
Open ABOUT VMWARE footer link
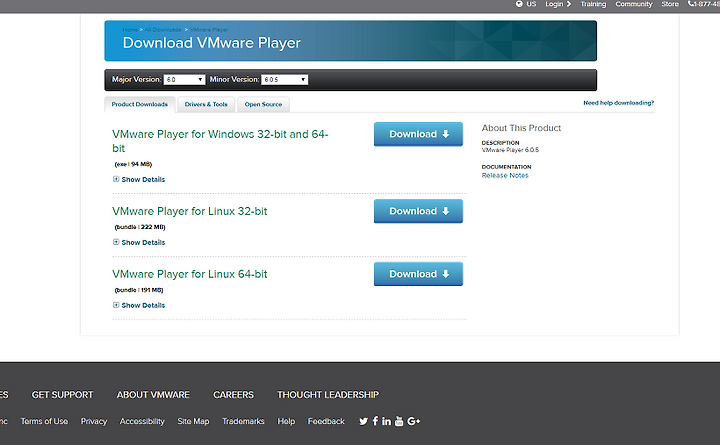tap(153, 395)
